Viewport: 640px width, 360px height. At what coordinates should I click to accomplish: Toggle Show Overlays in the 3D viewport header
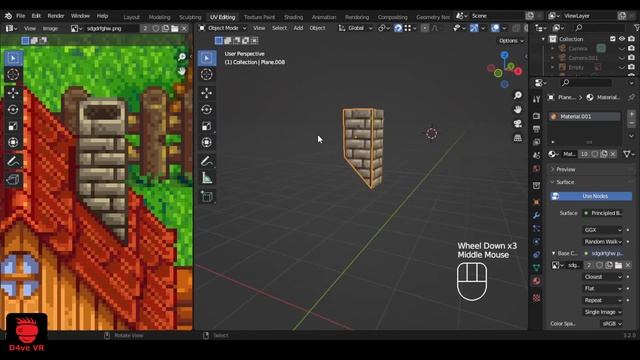click(495, 28)
